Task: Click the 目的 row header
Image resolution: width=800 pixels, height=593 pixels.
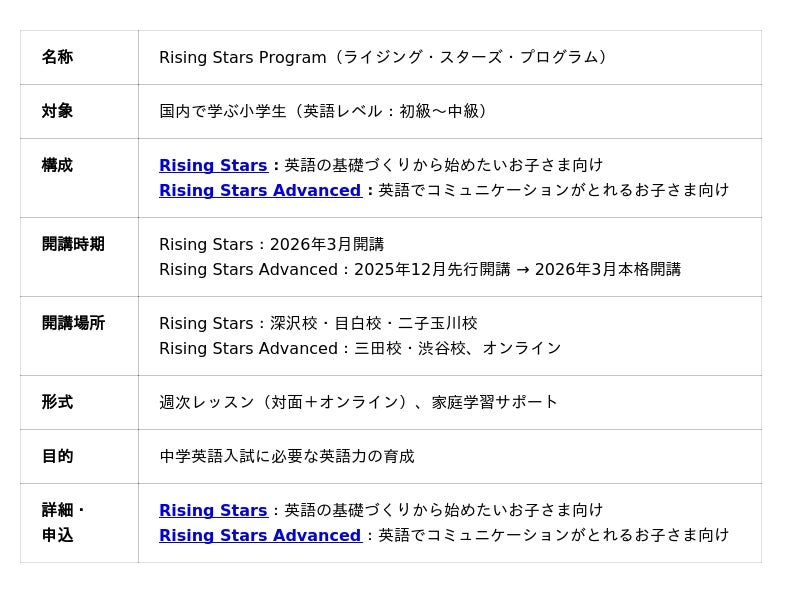Action: pos(57,456)
